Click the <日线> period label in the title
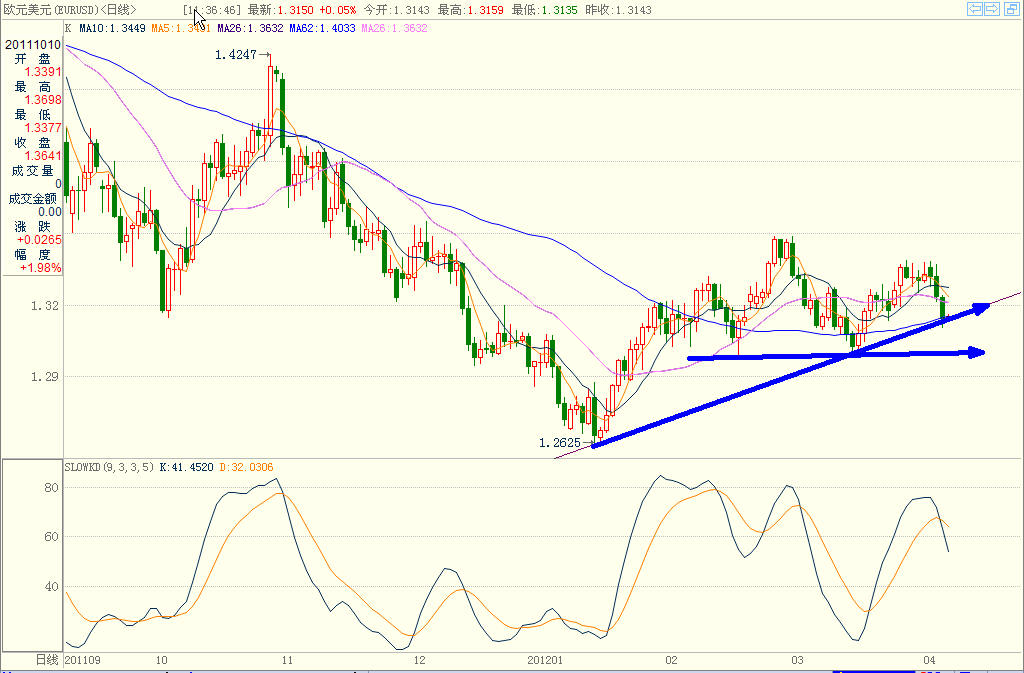This screenshot has width=1024, height=673. 118,10
